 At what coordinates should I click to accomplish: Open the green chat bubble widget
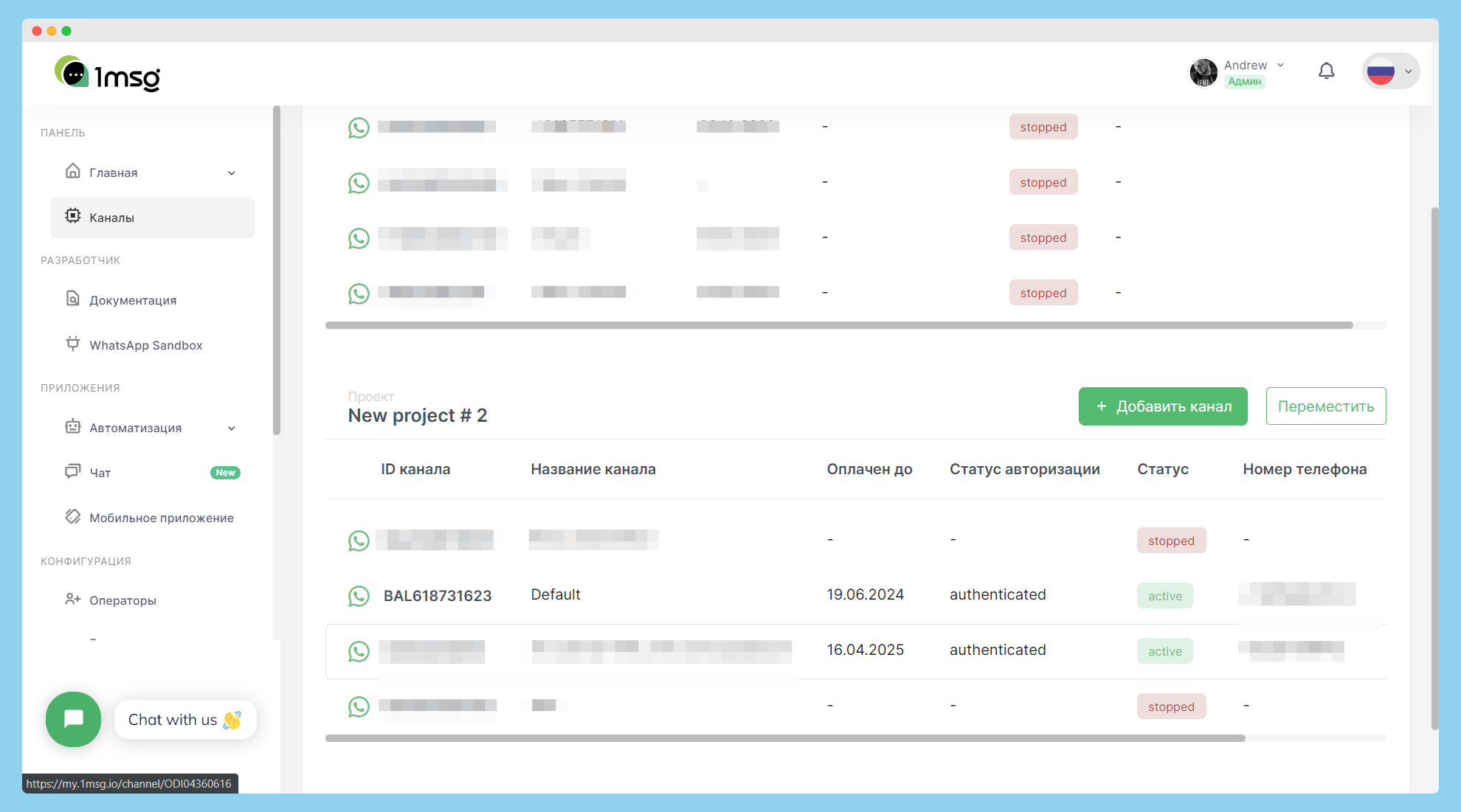pyautogui.click(x=73, y=719)
